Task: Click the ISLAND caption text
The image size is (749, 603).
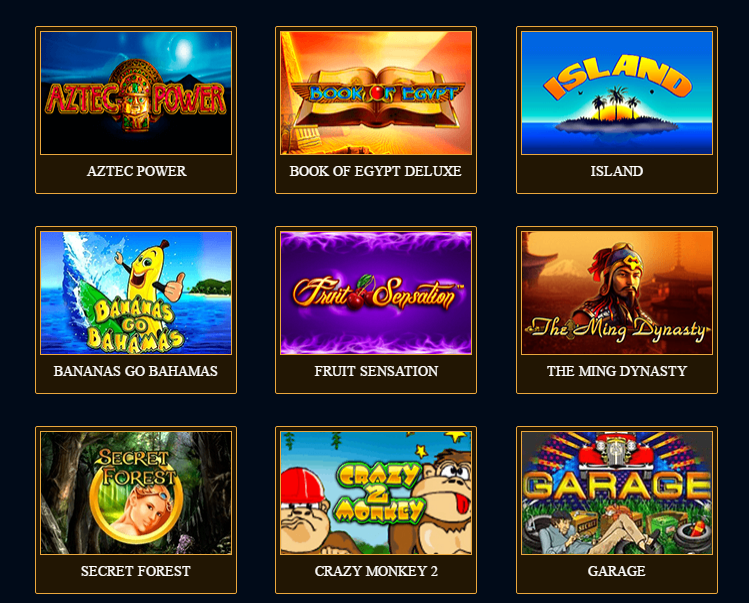Action: (617, 171)
